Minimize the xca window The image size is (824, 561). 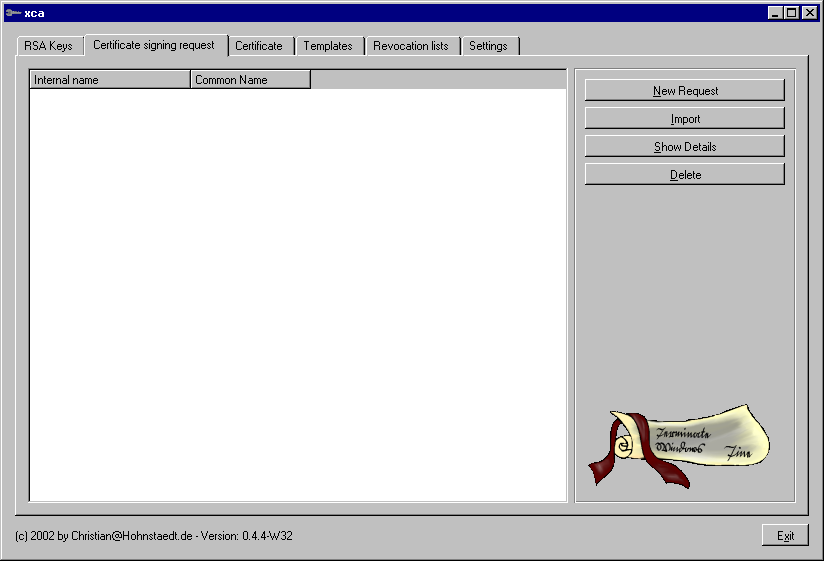tap(776, 13)
